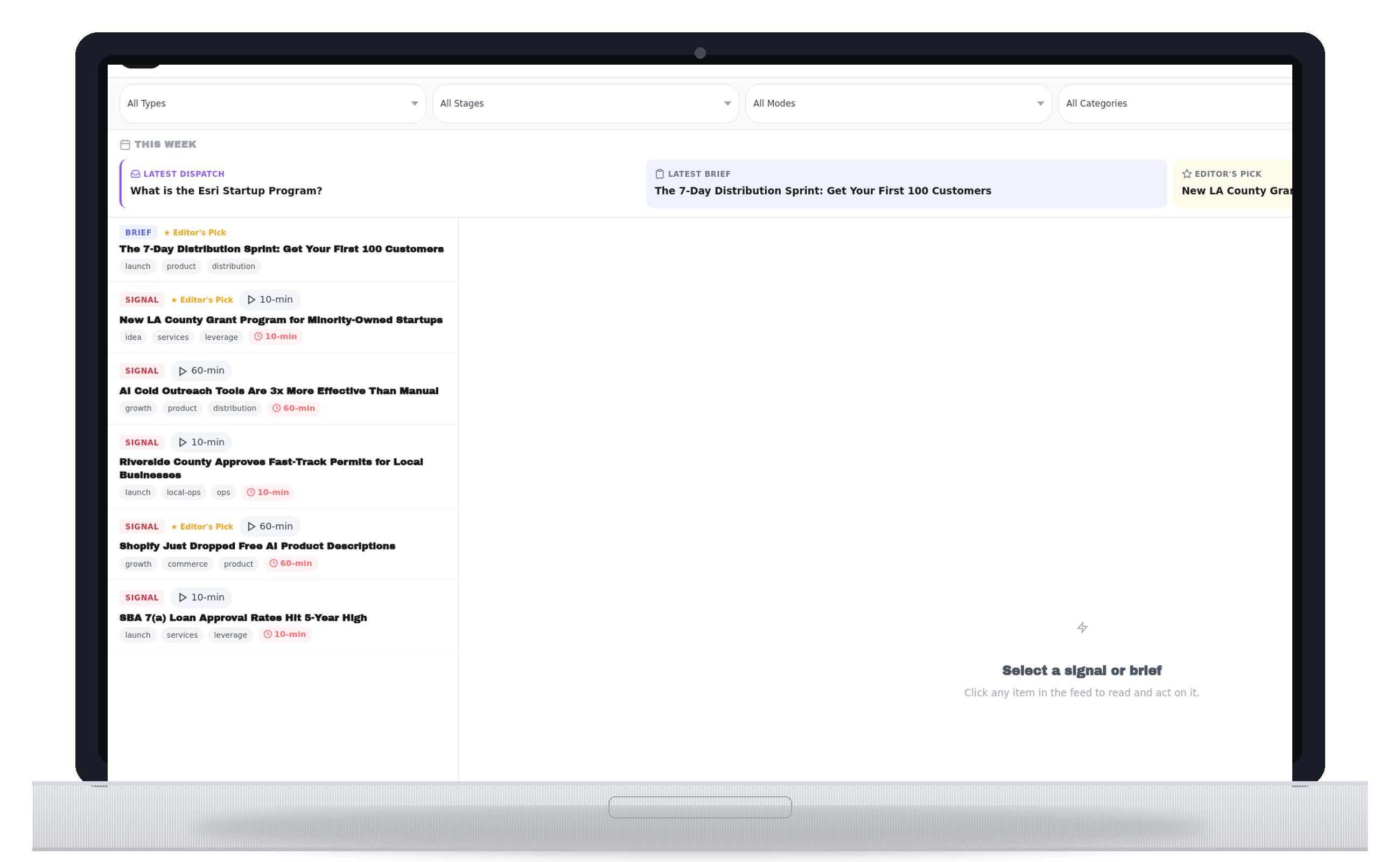
Task: Click the idea tag on LA County Grant
Action: click(x=134, y=337)
